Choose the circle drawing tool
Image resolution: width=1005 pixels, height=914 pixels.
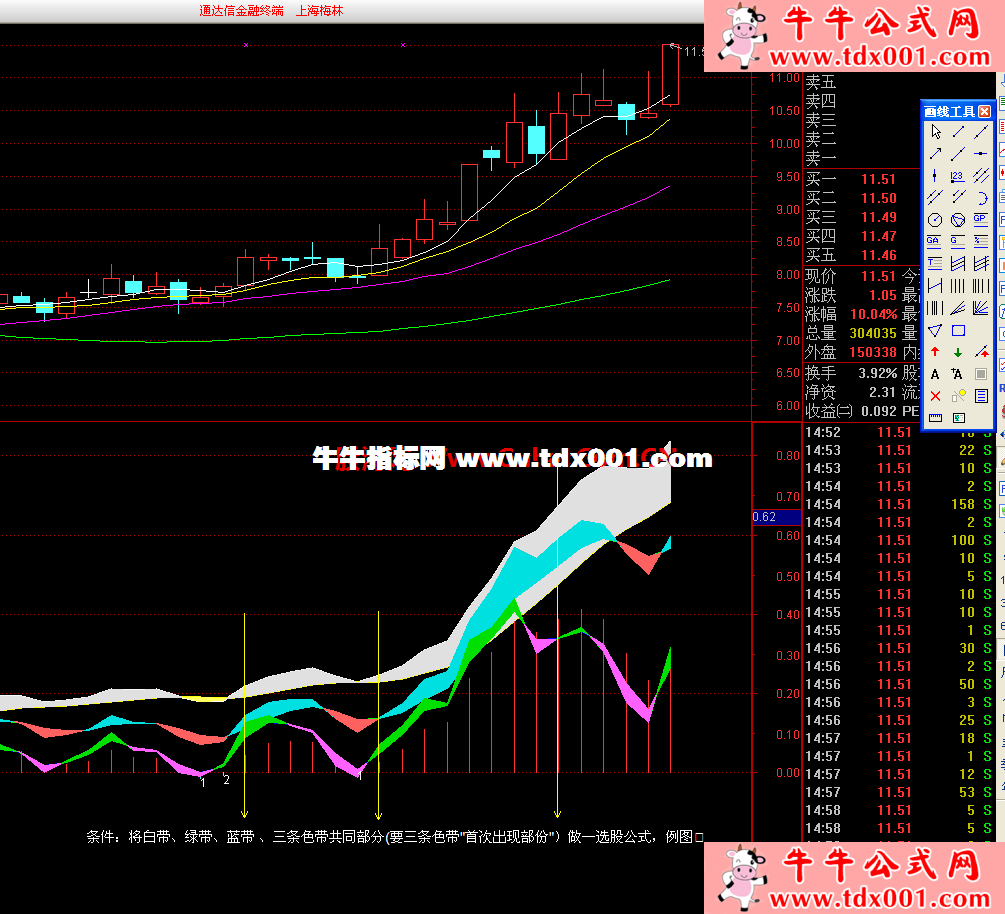[x=934, y=219]
